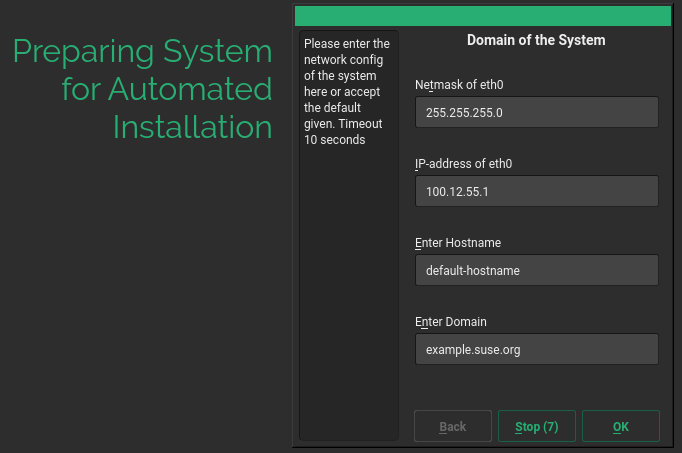
Task: Focus the IP-address of eth0 field
Action: tap(536, 191)
